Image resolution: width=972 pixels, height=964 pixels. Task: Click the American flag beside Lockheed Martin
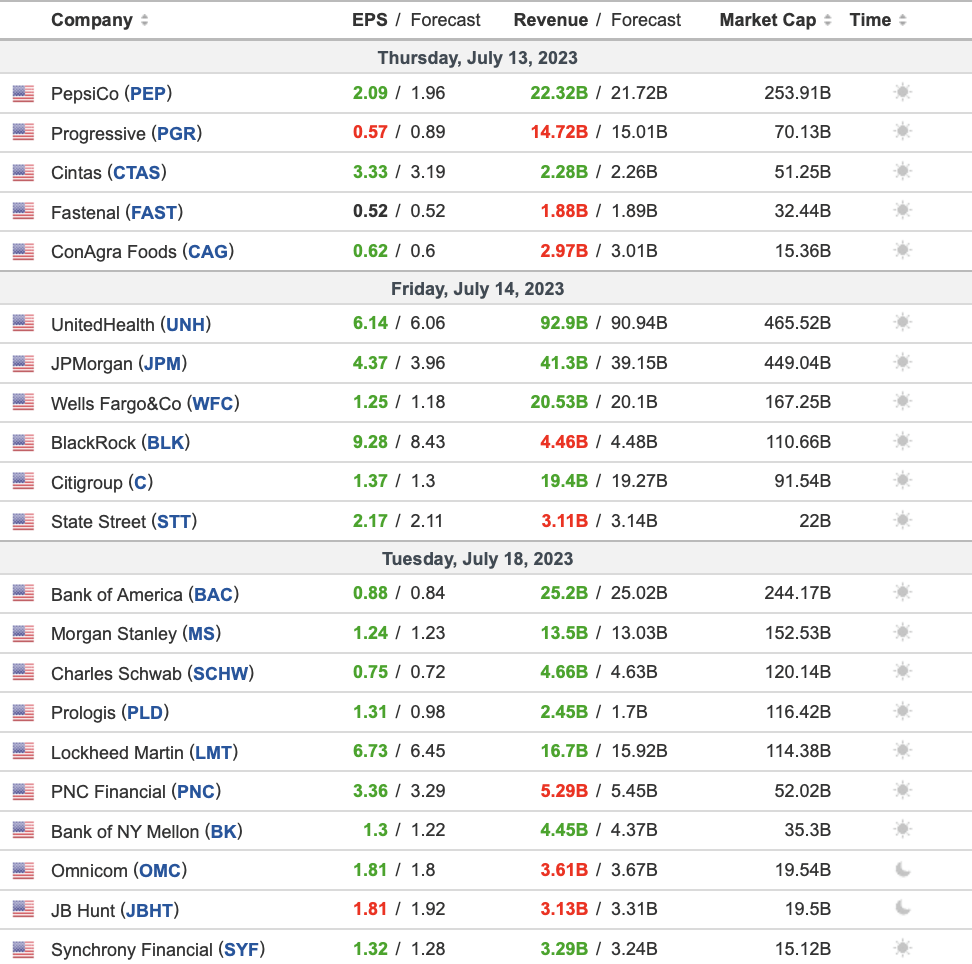pyautogui.click(x=22, y=751)
